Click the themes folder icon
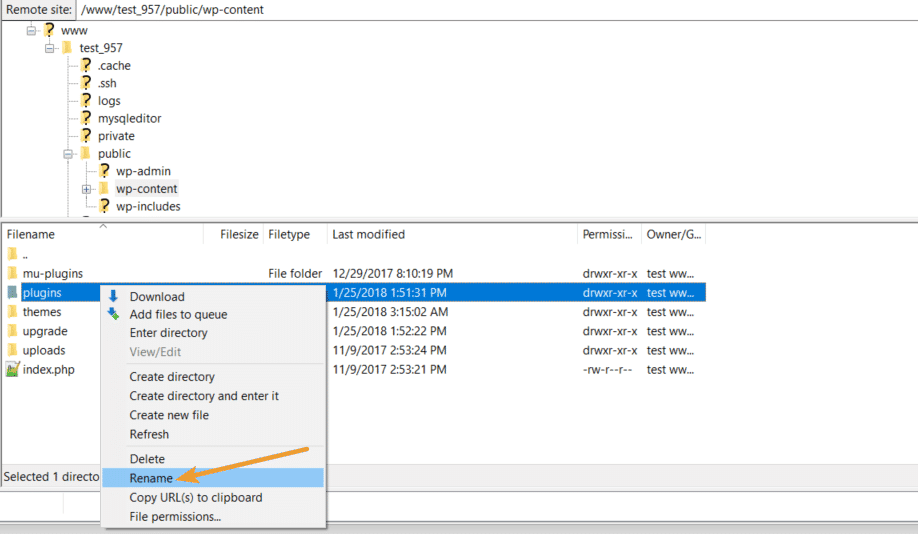The image size is (918, 534). click(x=12, y=312)
